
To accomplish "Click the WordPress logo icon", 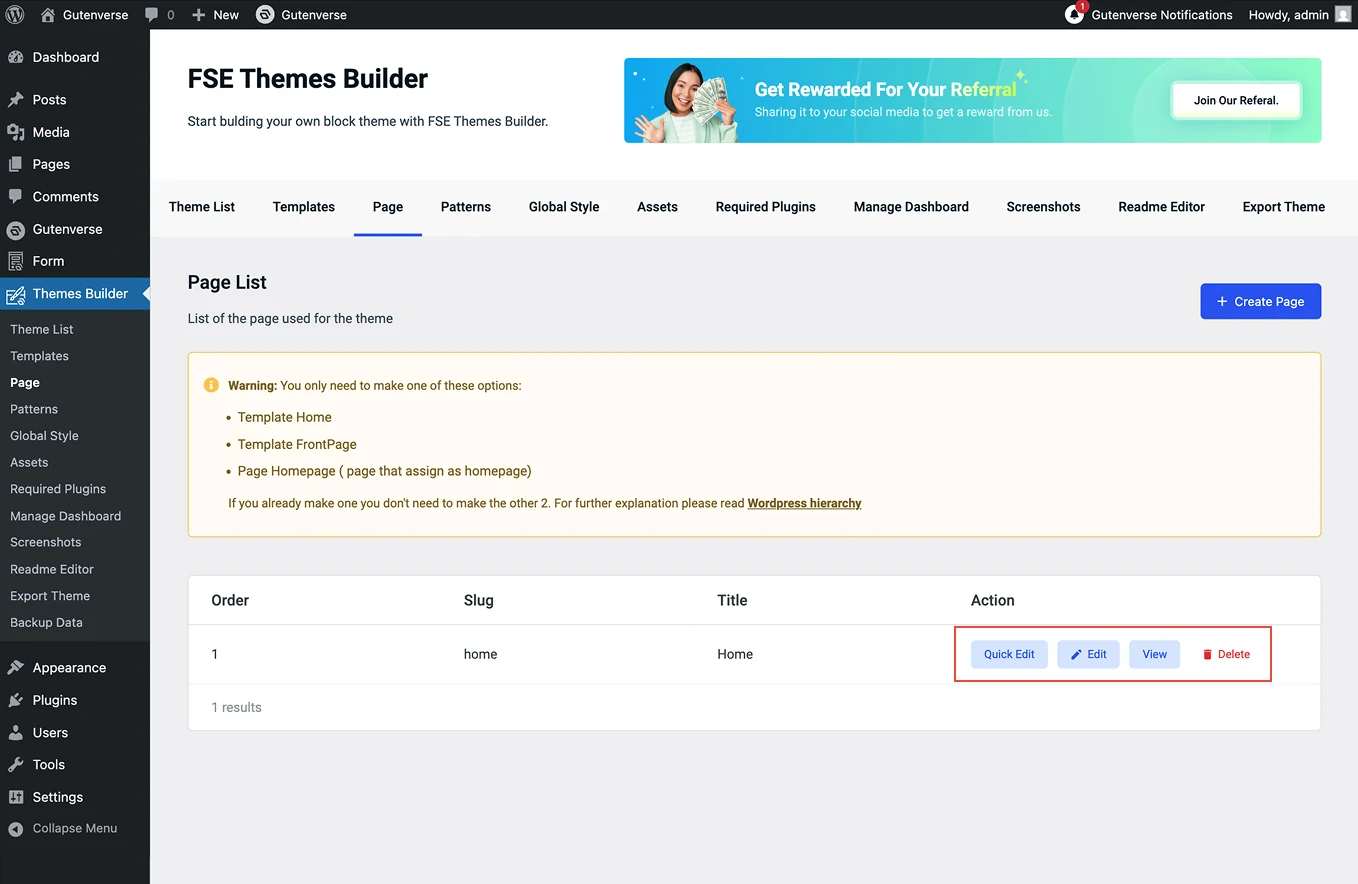I will 15,15.
